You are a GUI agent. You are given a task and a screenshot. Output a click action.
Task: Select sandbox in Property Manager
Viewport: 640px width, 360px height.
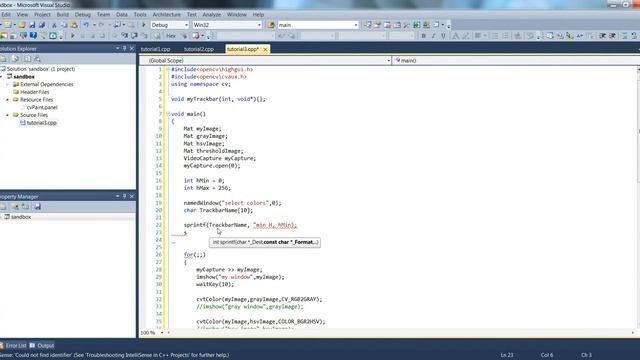click(x=21, y=217)
